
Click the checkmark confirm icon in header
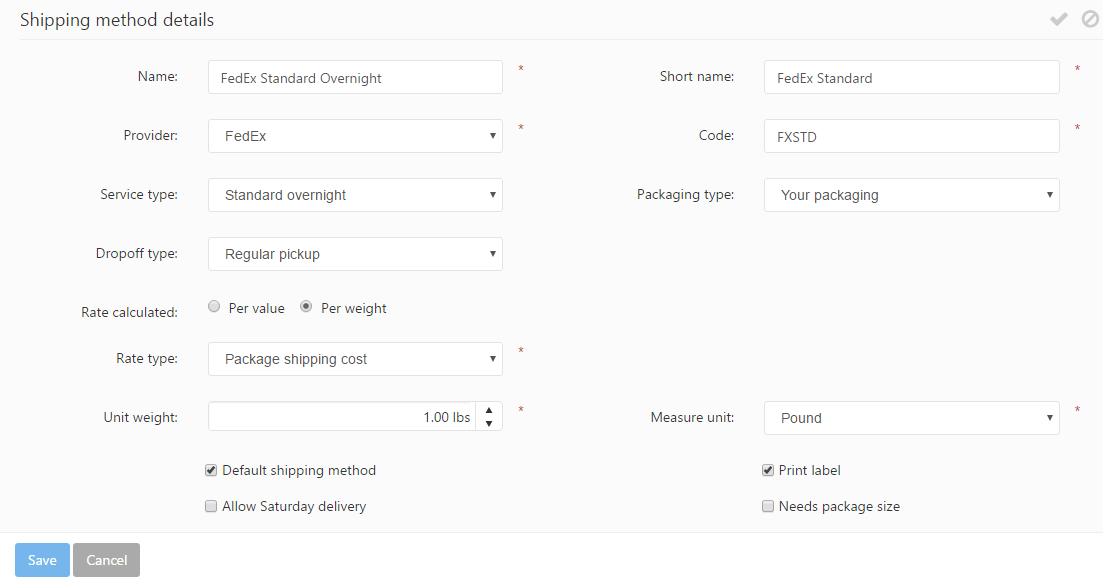1058,19
